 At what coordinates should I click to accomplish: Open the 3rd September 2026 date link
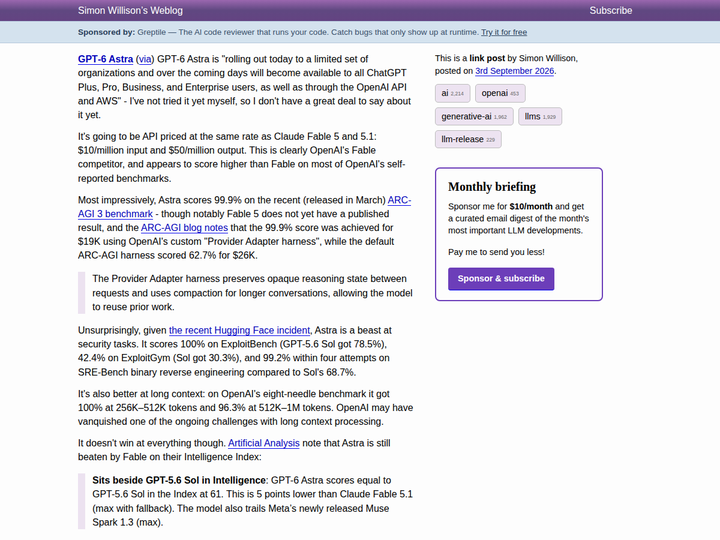pyautogui.click(x=514, y=71)
